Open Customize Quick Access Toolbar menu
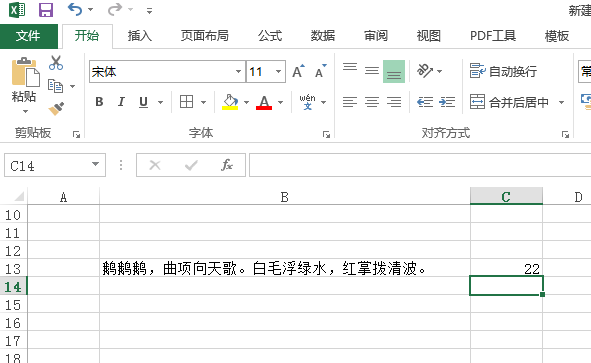Screen dimensions: 591x363 149,11
